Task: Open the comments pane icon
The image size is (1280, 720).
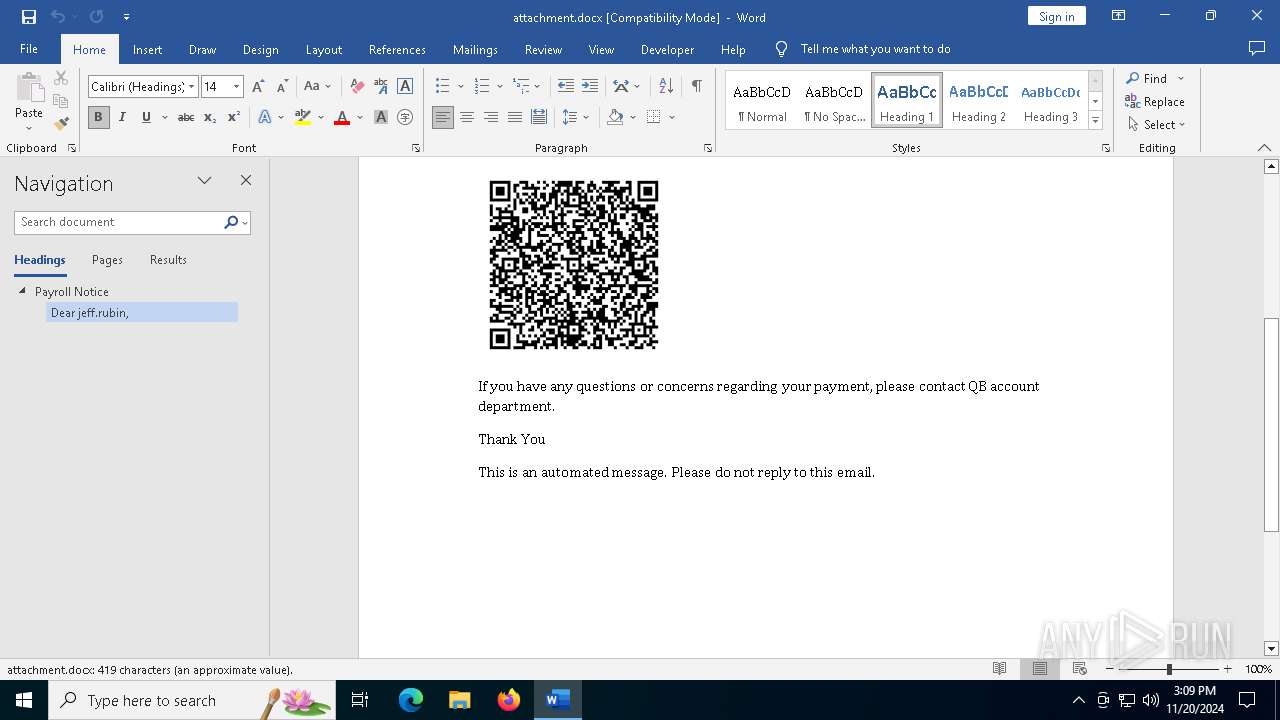Action: 1257,48
